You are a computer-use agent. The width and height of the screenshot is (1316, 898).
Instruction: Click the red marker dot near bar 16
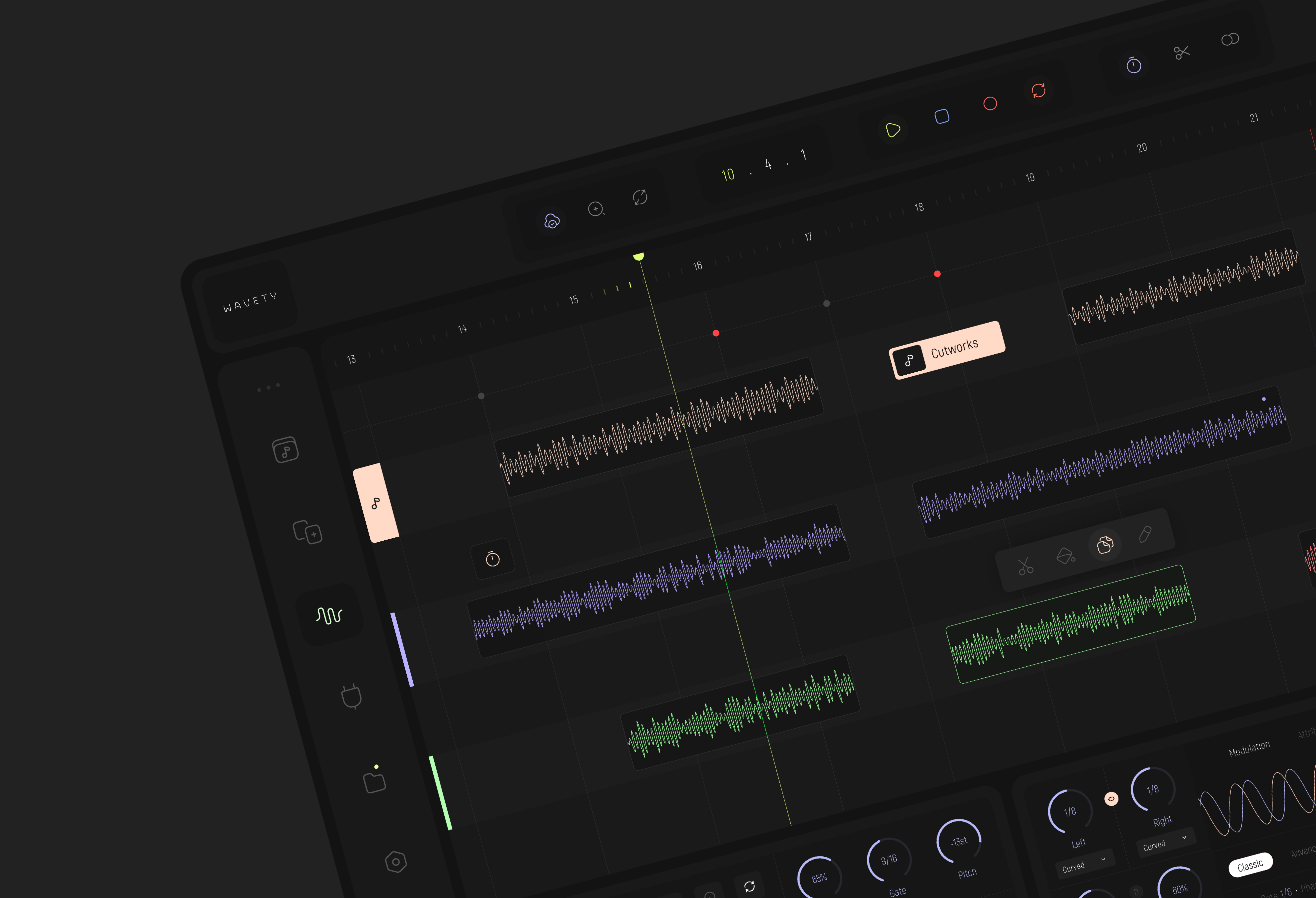click(716, 333)
